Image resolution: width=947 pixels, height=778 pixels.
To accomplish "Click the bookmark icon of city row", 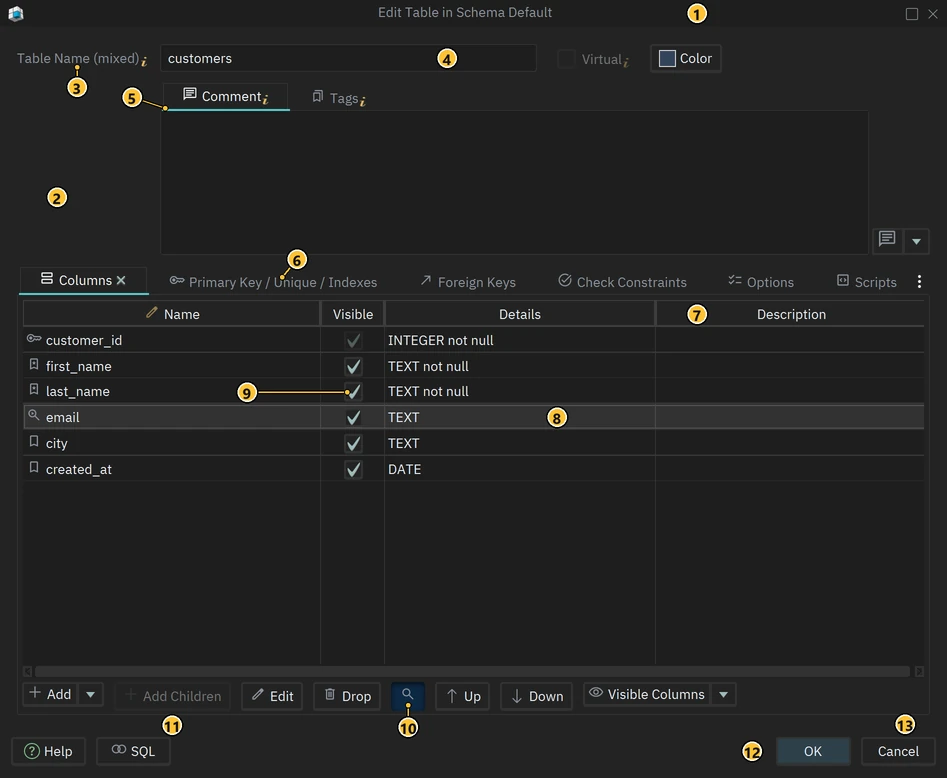I will pos(34,442).
